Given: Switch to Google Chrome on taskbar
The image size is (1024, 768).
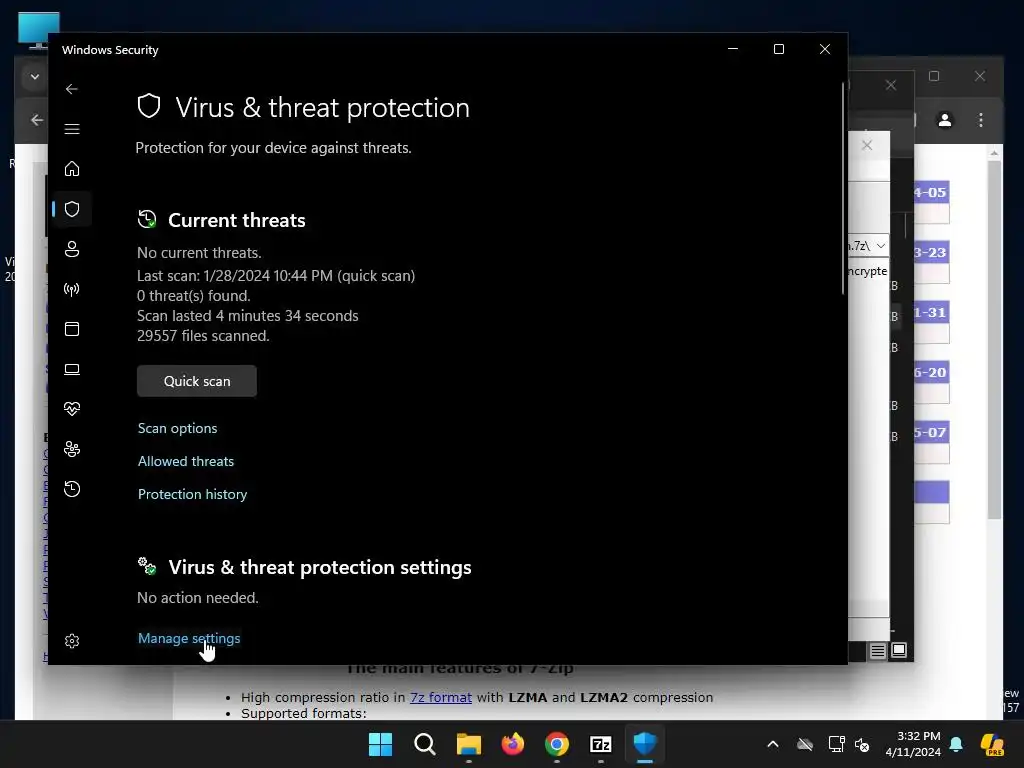Looking at the screenshot, I should point(556,744).
